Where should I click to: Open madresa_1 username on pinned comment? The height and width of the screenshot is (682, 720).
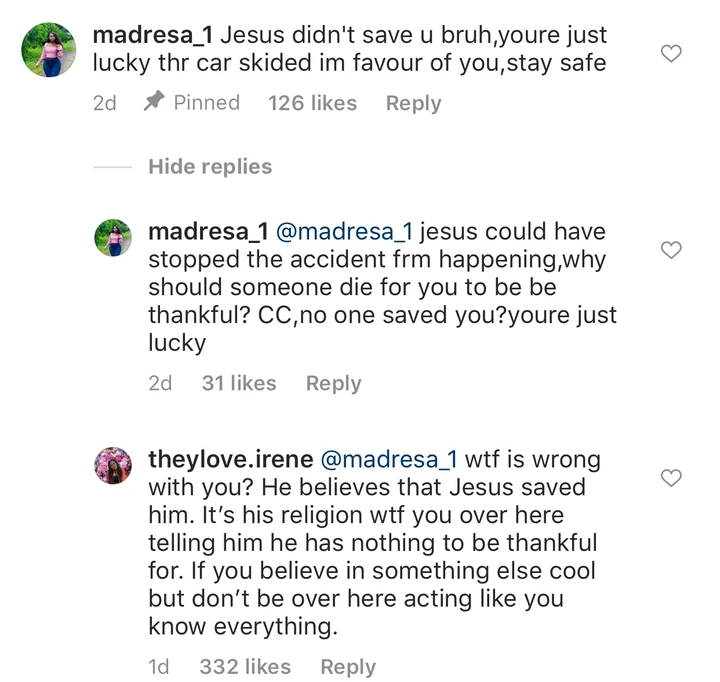tap(150, 35)
